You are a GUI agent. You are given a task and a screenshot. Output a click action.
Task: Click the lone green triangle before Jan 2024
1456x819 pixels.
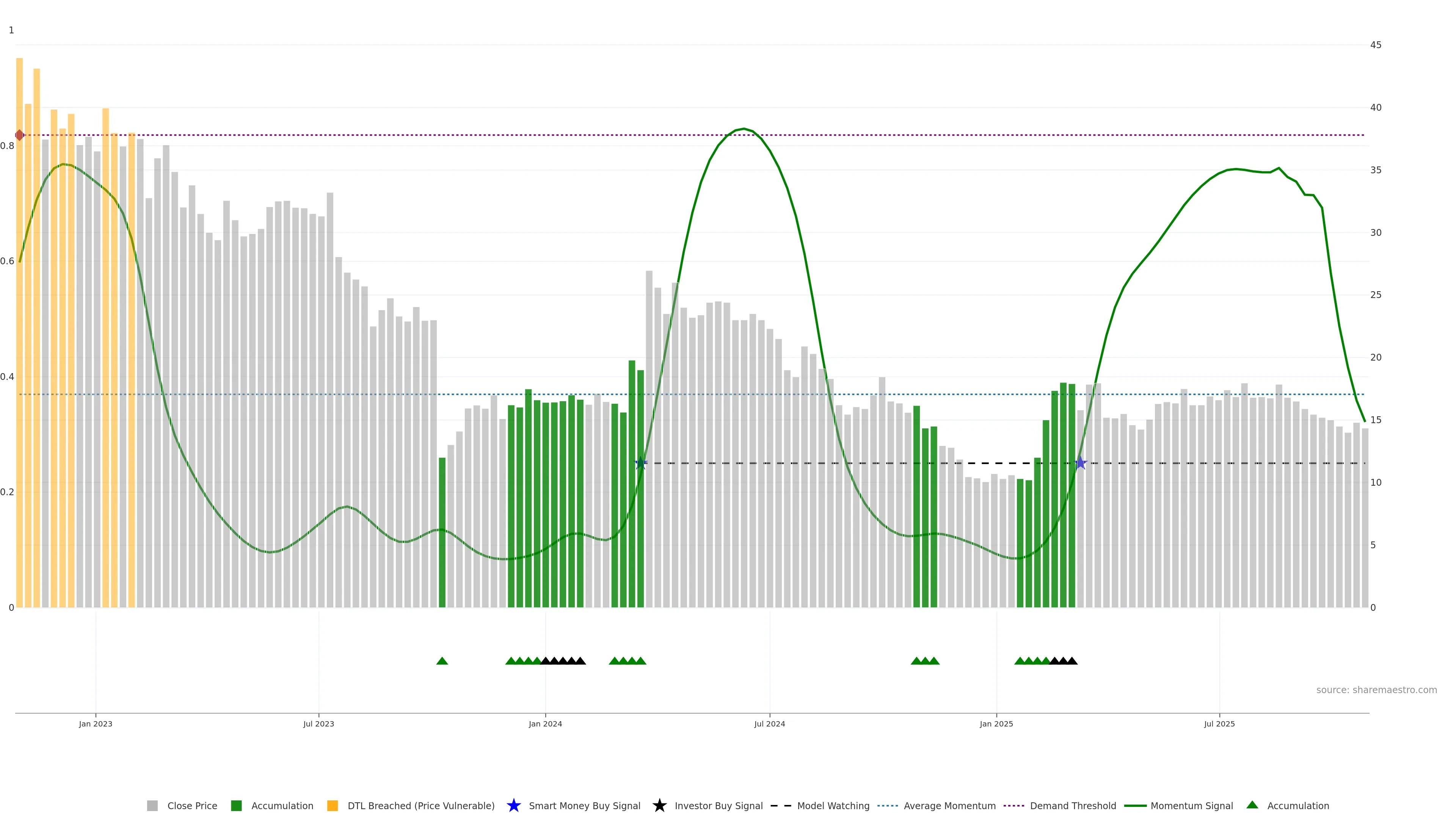point(442,661)
